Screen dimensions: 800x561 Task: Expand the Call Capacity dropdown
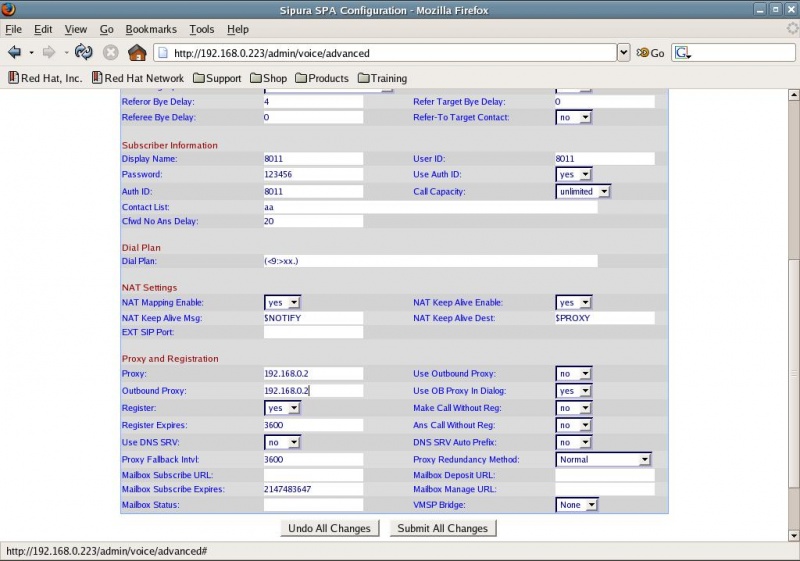click(583, 191)
